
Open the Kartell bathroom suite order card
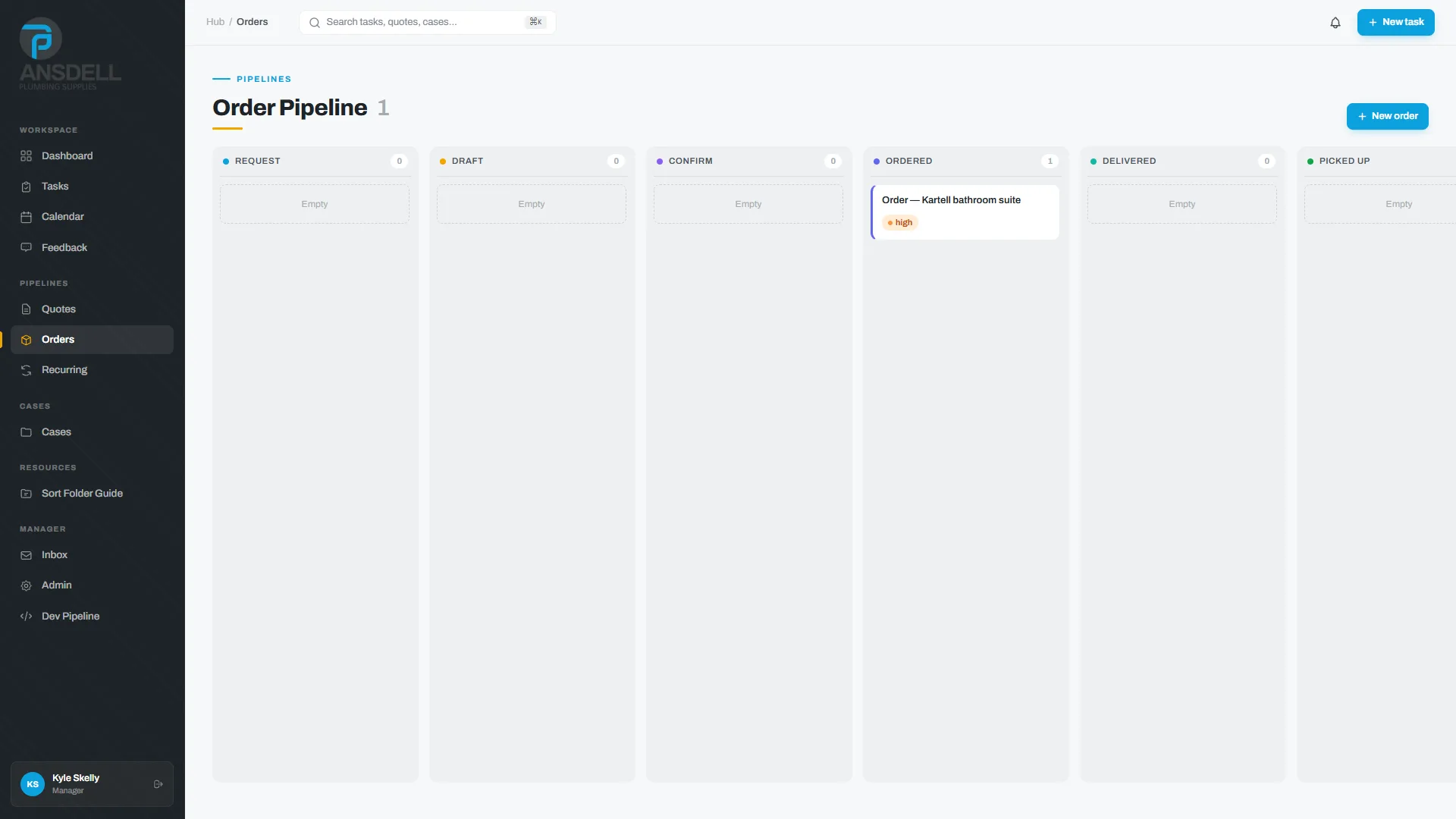pyautogui.click(x=965, y=212)
